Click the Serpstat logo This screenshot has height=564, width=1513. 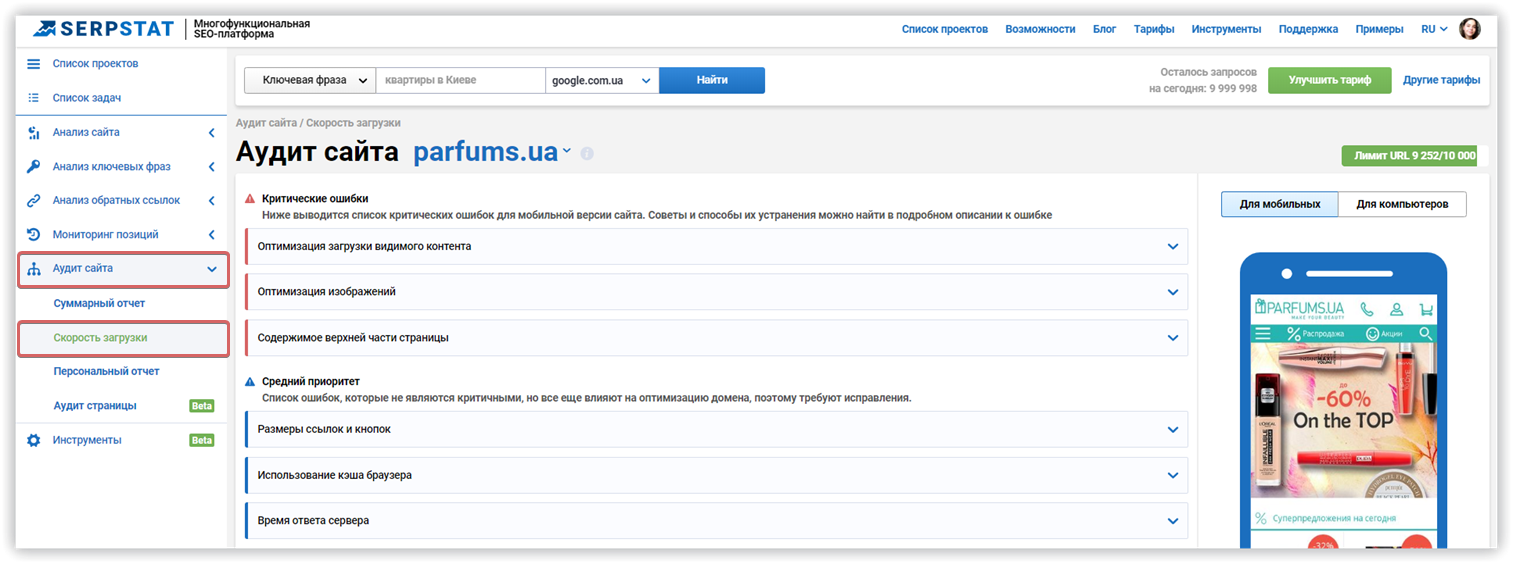click(x=103, y=29)
